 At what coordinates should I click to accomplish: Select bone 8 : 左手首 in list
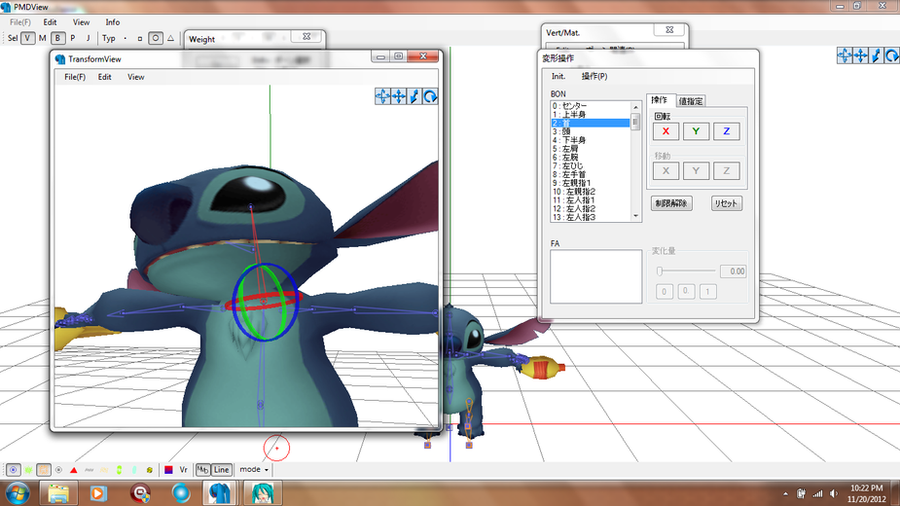[x=590, y=174]
